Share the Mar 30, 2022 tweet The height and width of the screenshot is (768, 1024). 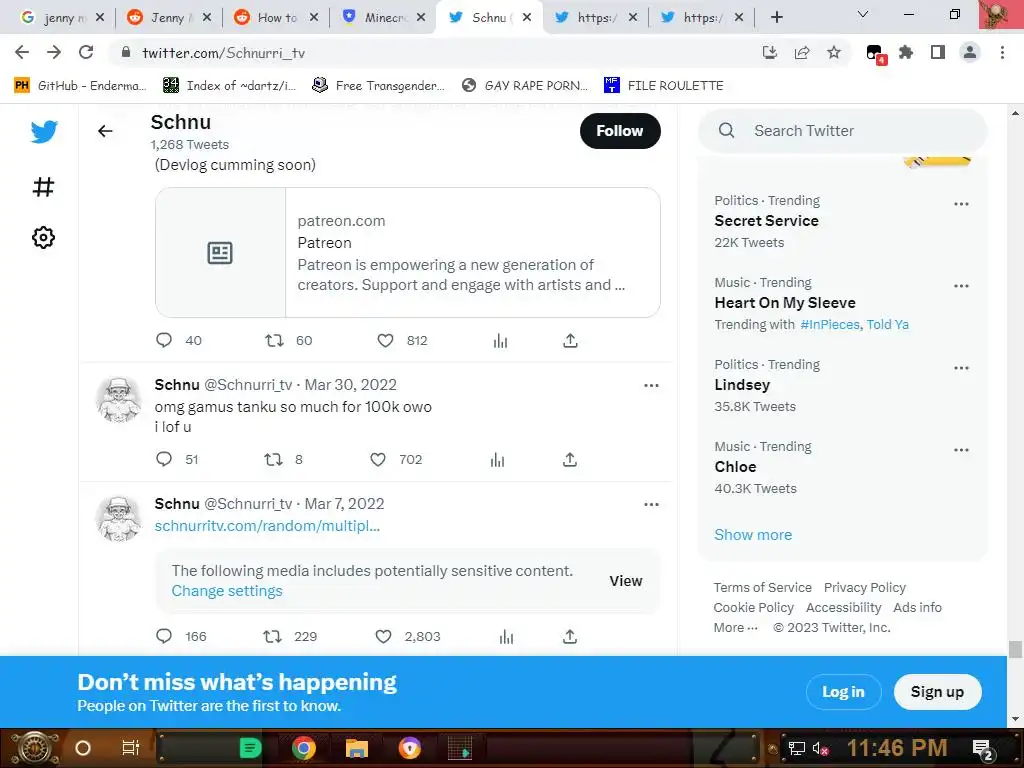click(570, 459)
